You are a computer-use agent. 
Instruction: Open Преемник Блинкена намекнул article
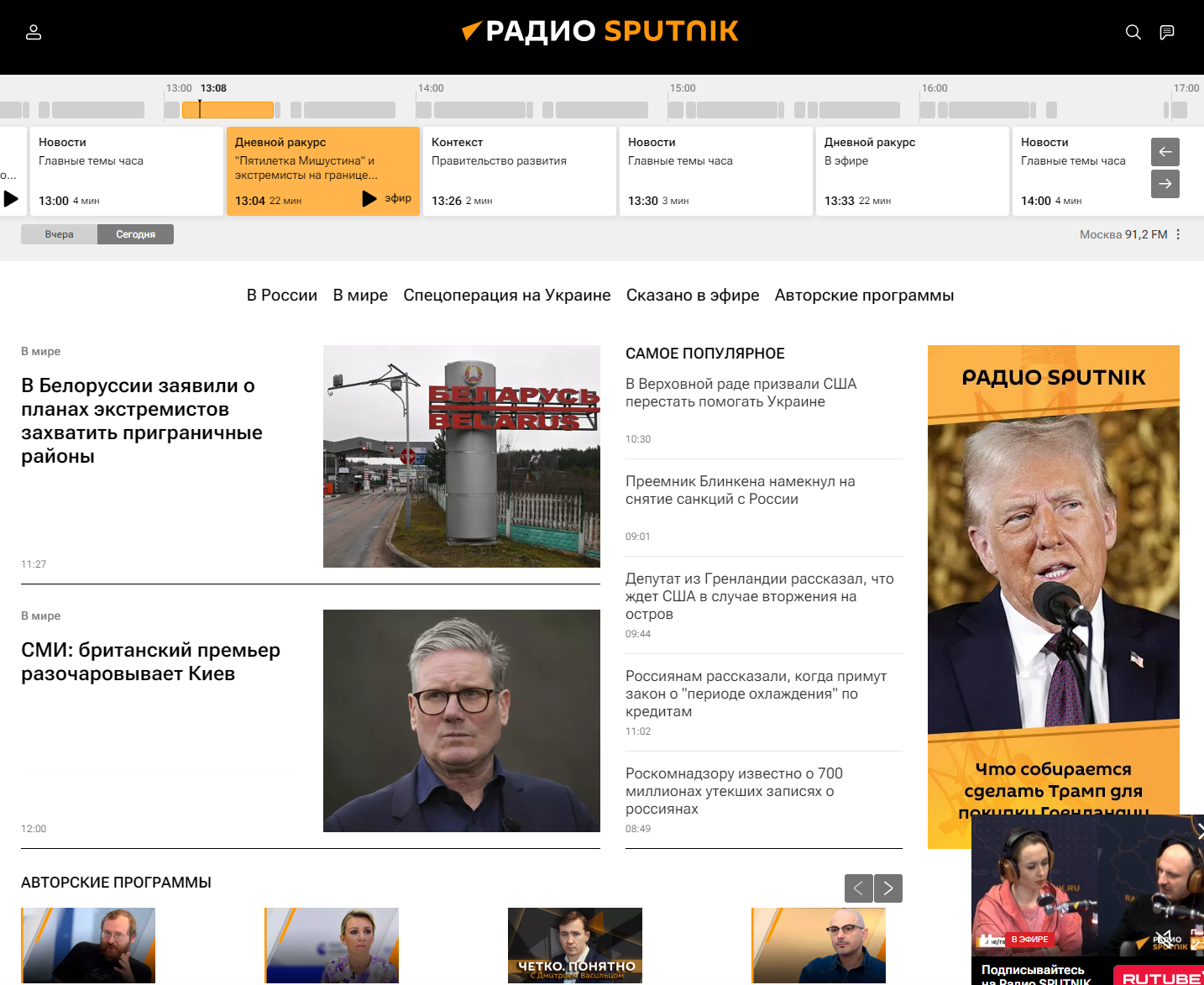coord(740,490)
